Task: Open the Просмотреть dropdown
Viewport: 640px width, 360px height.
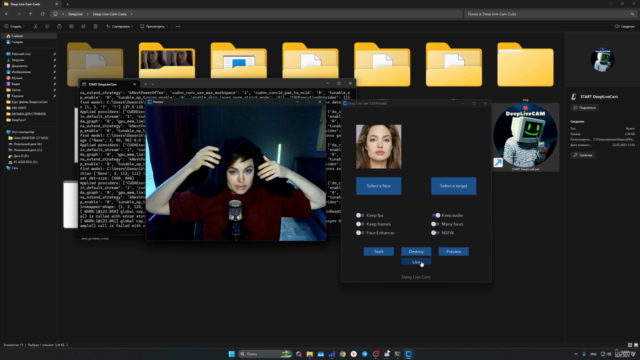Action: tap(154, 26)
